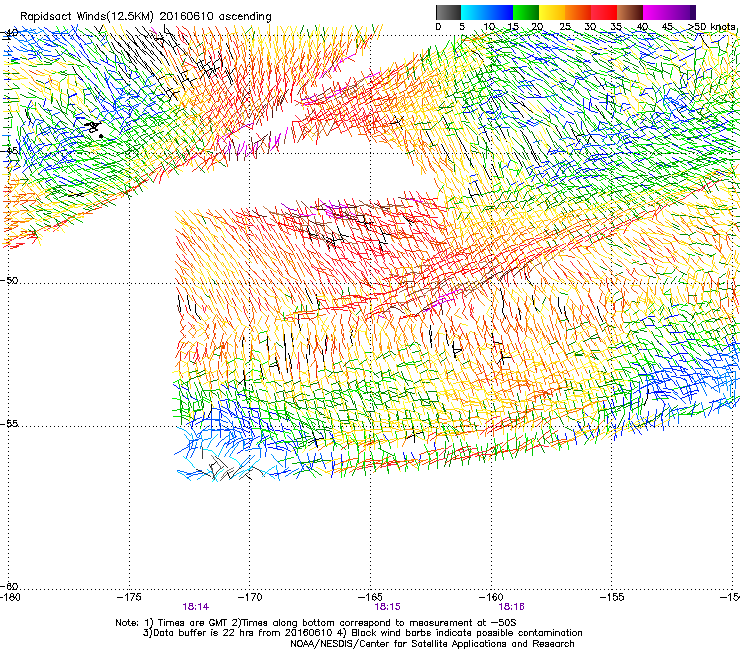Screen dimensions: 740x650
Task: Click the -45 latitude axis label
Action: click(9, 151)
